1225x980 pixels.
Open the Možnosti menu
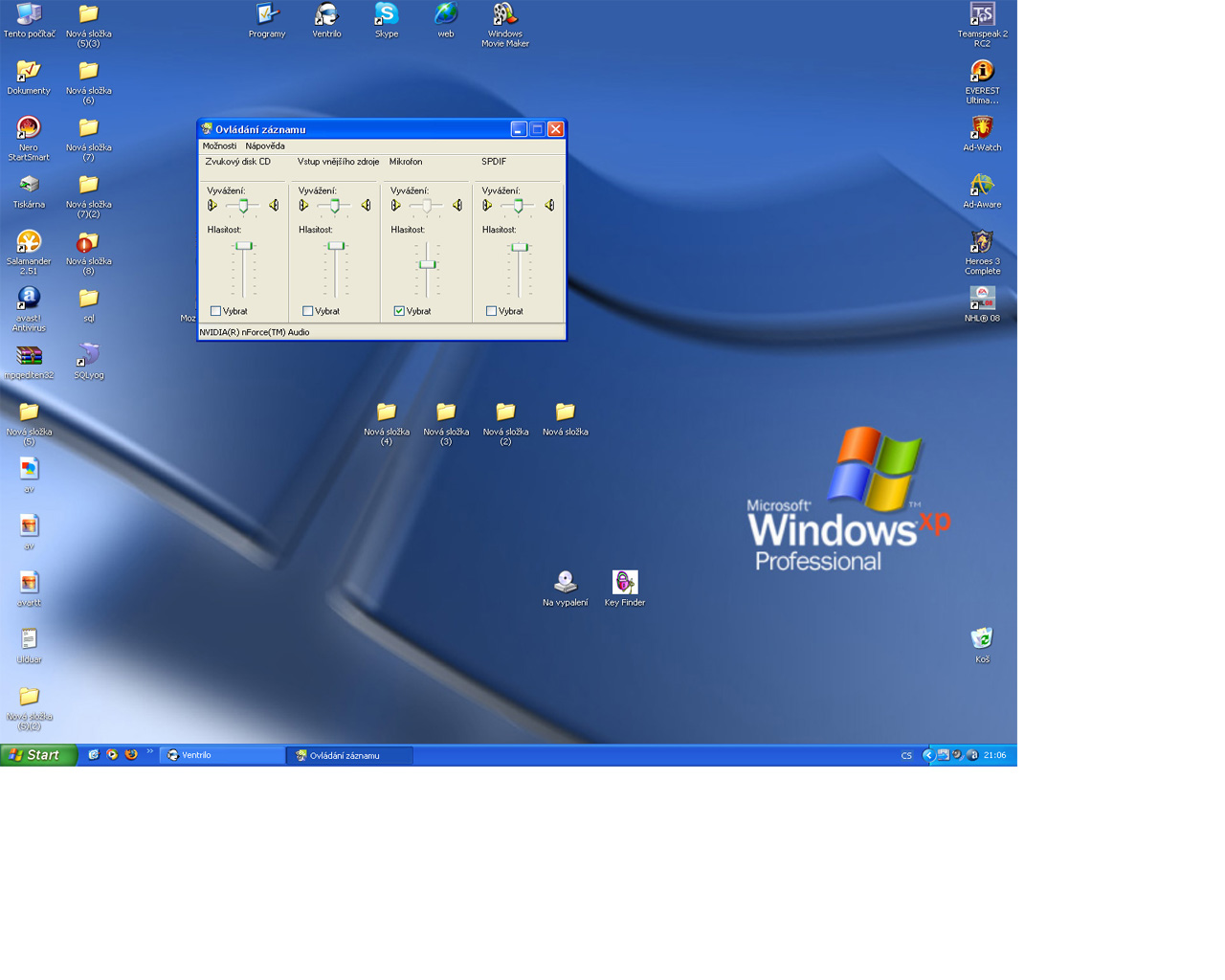[x=219, y=146]
